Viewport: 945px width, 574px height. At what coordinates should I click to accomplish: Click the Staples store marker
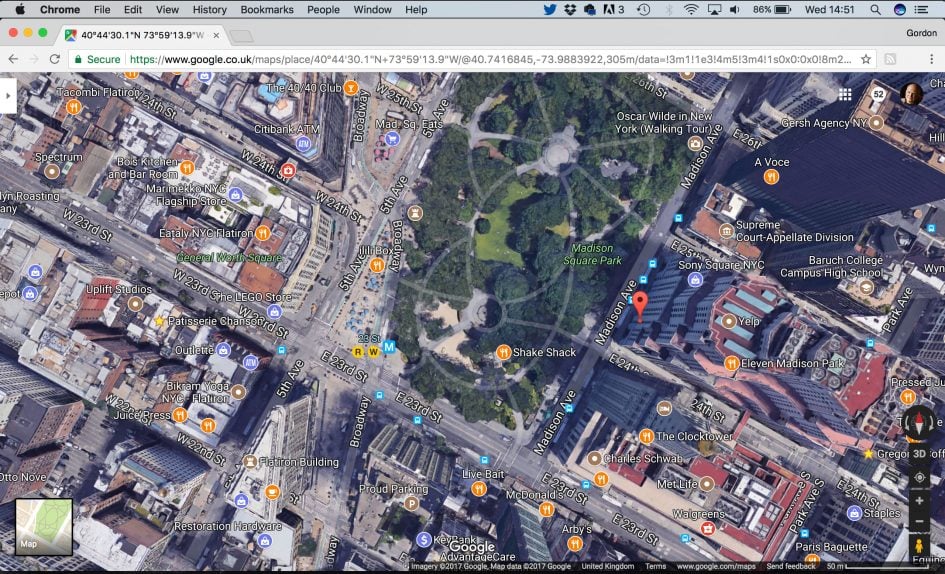[x=854, y=513]
